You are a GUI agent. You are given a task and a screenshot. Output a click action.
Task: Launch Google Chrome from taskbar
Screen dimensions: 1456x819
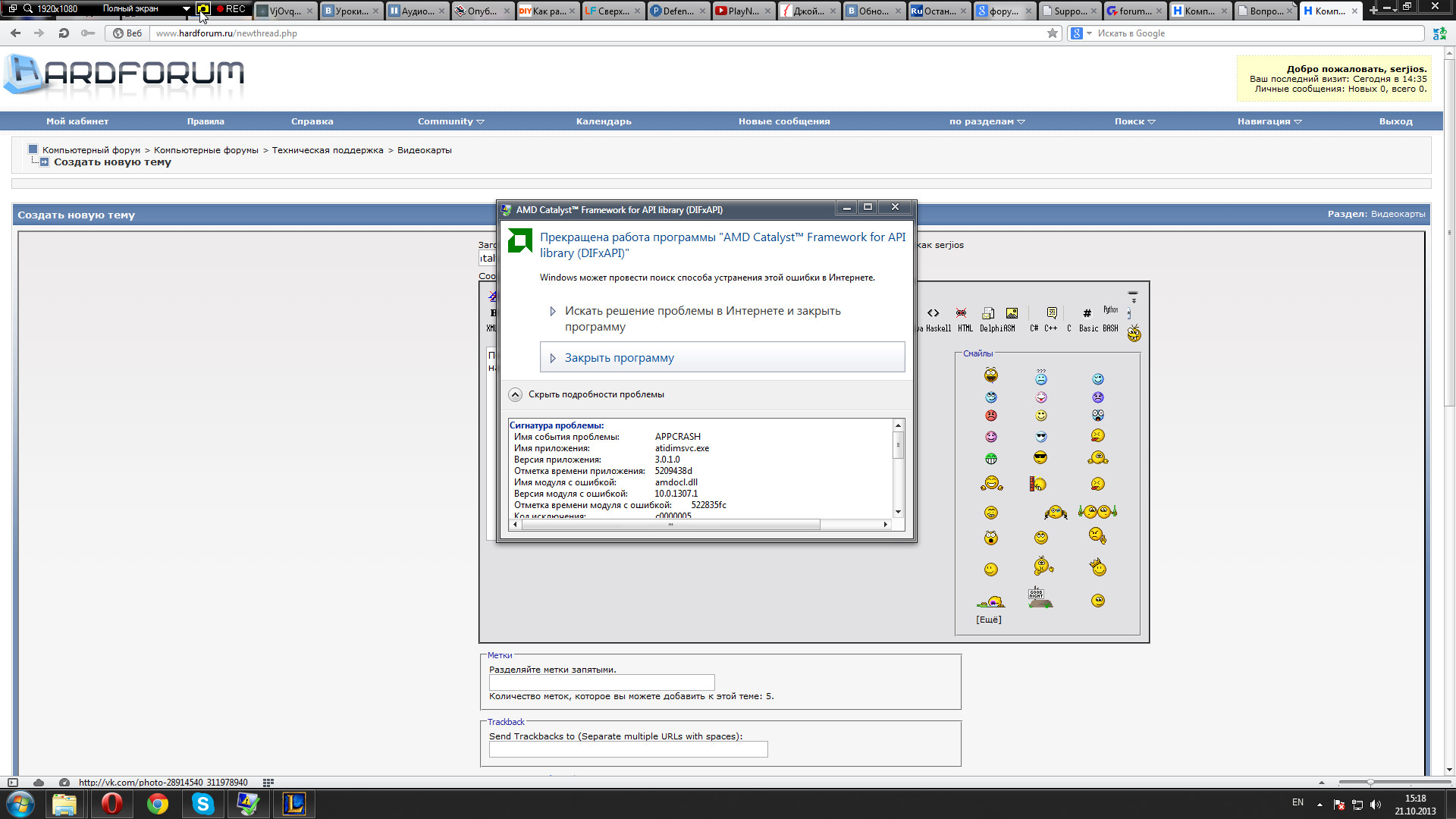pyautogui.click(x=158, y=804)
